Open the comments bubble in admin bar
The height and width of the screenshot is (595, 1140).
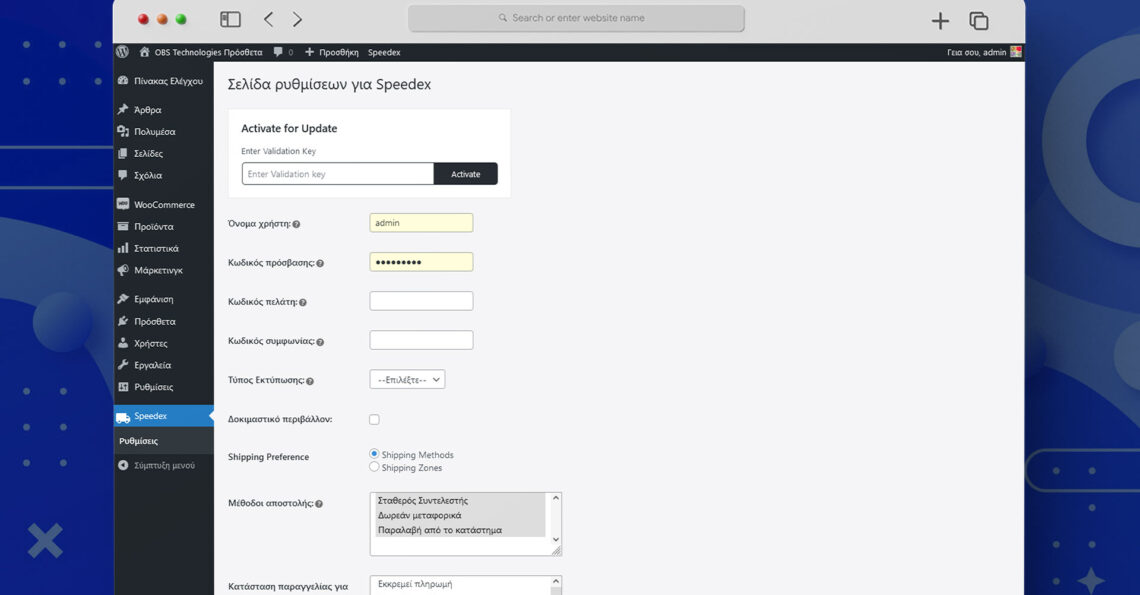click(278, 52)
